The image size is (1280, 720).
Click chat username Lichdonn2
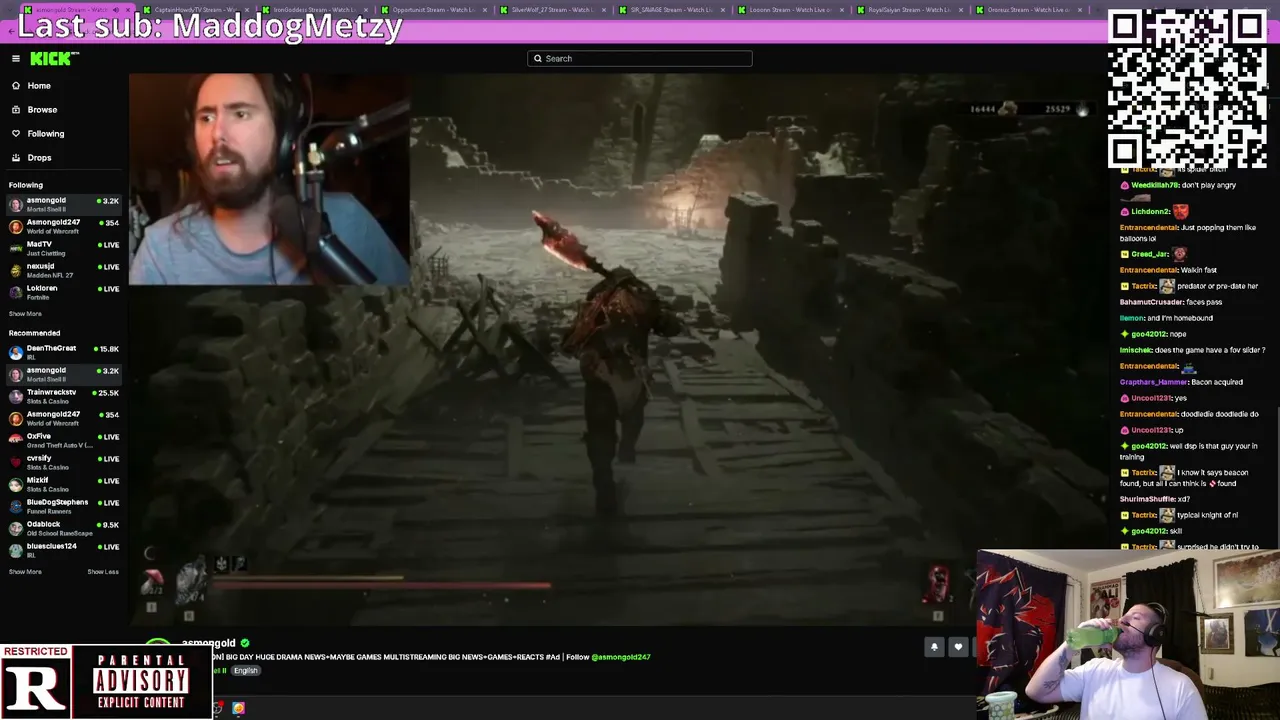coord(1150,212)
